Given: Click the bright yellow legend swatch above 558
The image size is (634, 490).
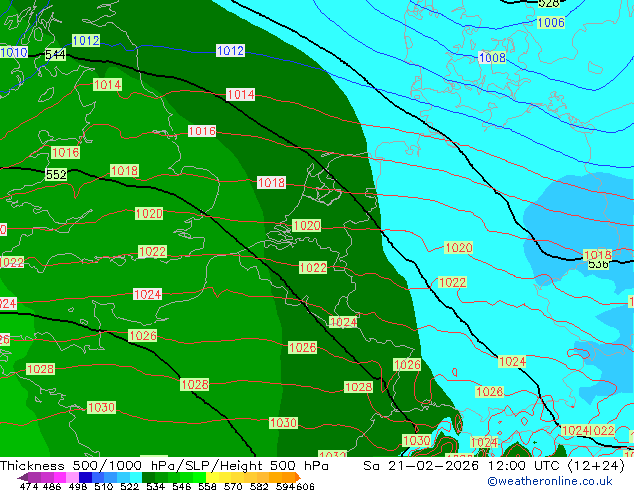Looking at the screenshot, I should [x=212, y=477].
